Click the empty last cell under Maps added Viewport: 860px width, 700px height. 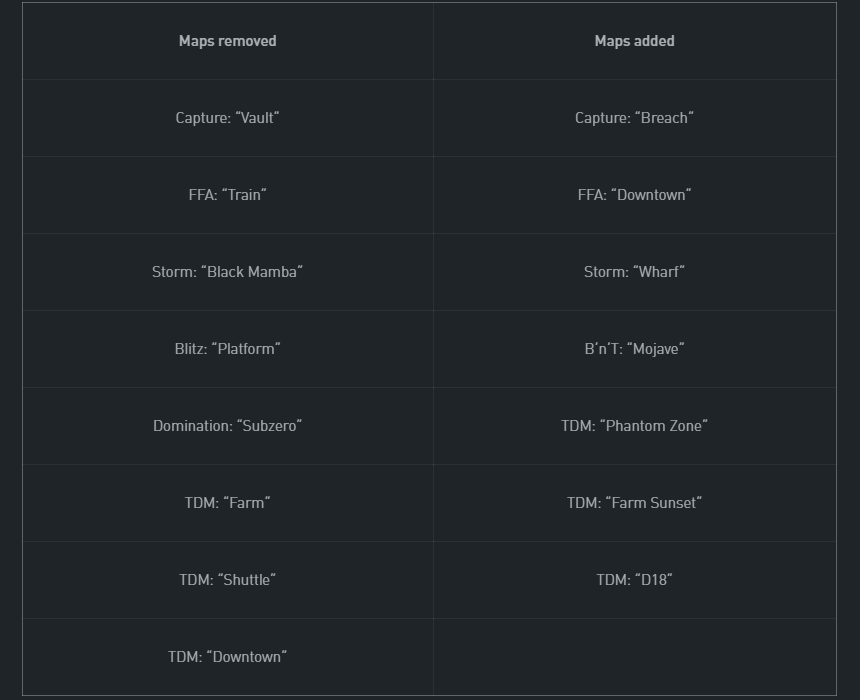click(x=634, y=657)
